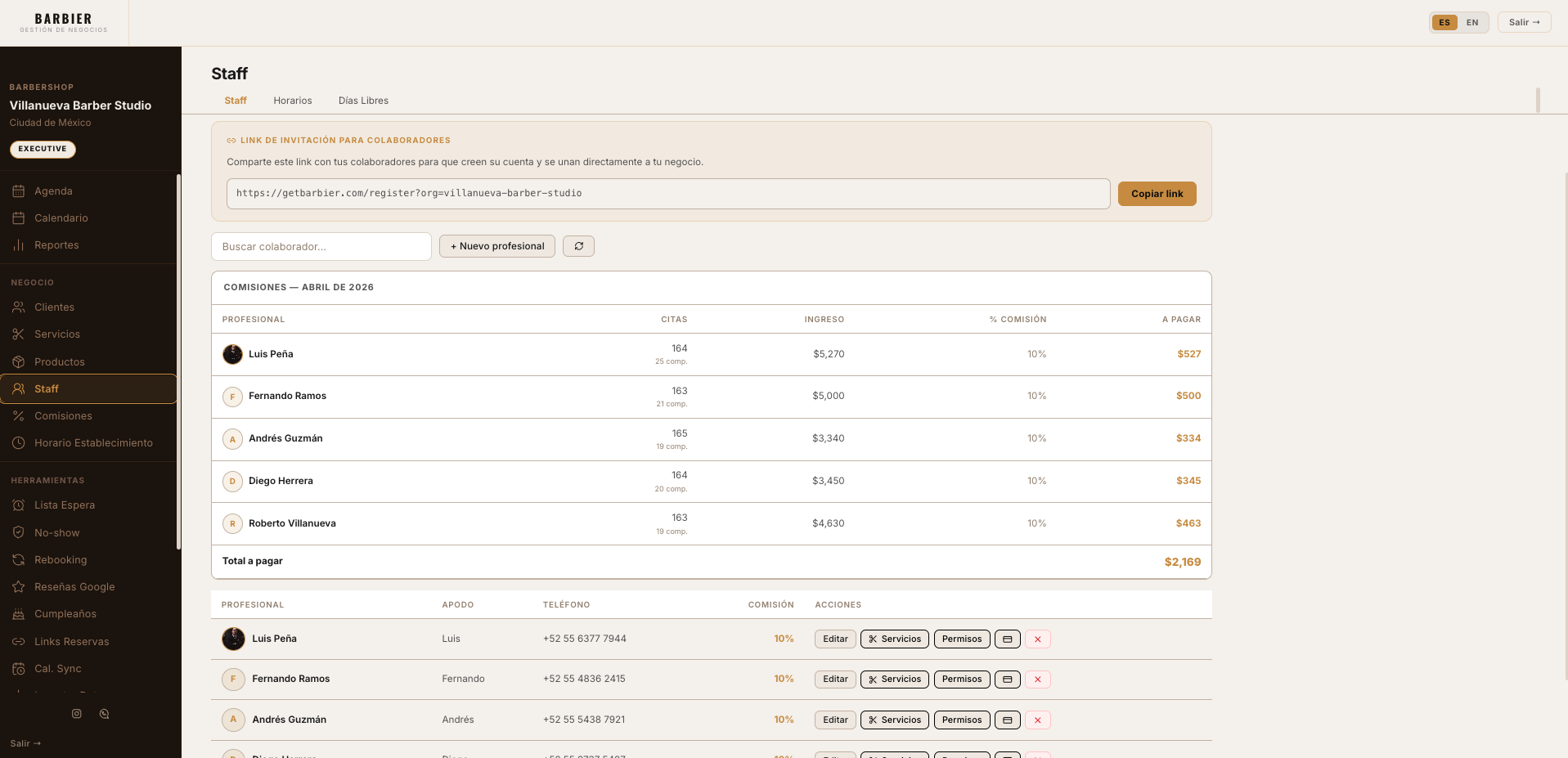Select the ES language option

[1444, 23]
